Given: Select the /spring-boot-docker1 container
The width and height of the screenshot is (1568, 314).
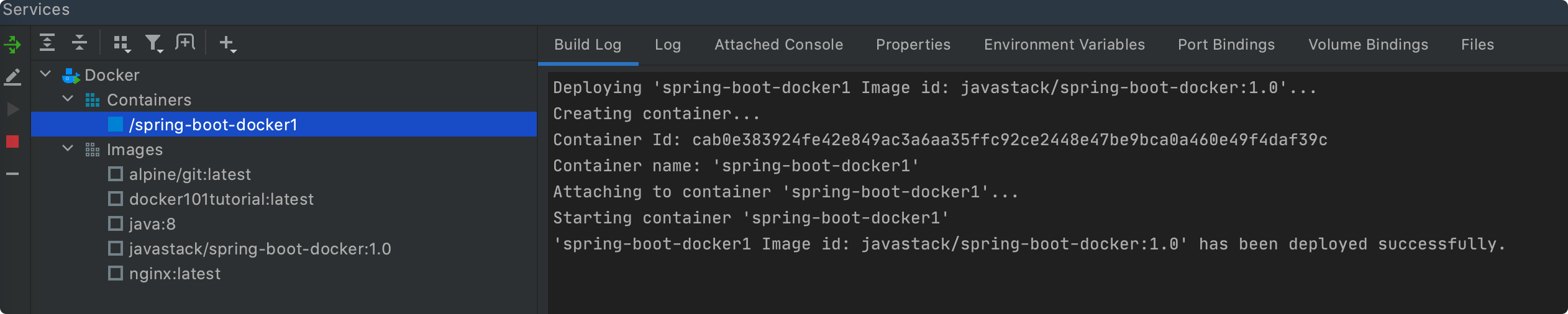Looking at the screenshot, I should [x=284, y=124].
